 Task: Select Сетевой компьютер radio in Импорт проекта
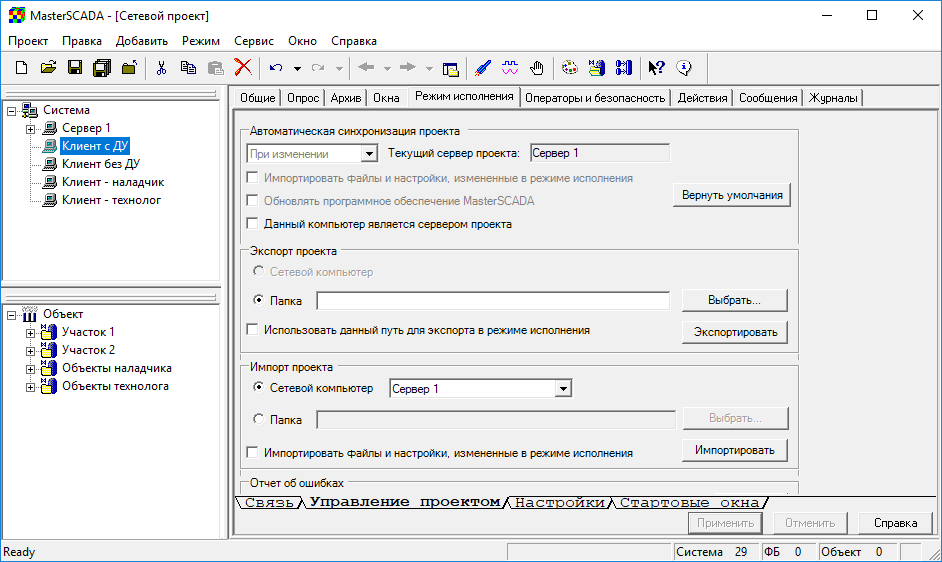coord(258,387)
